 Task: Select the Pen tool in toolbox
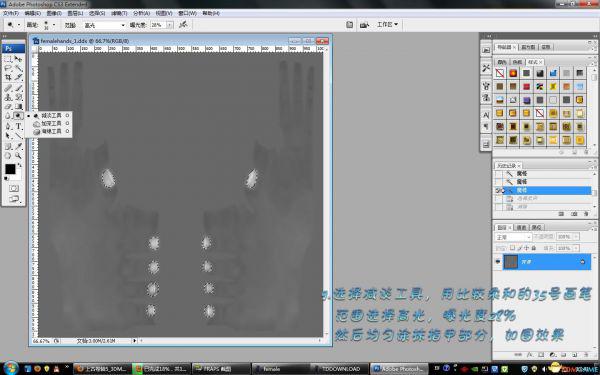tap(8, 126)
